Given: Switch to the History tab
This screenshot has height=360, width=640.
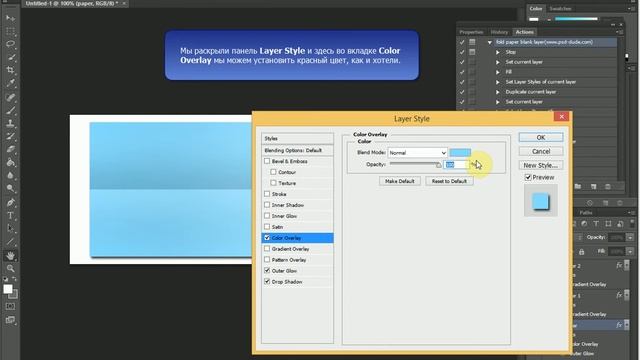Looking at the screenshot, I should [x=499, y=32].
